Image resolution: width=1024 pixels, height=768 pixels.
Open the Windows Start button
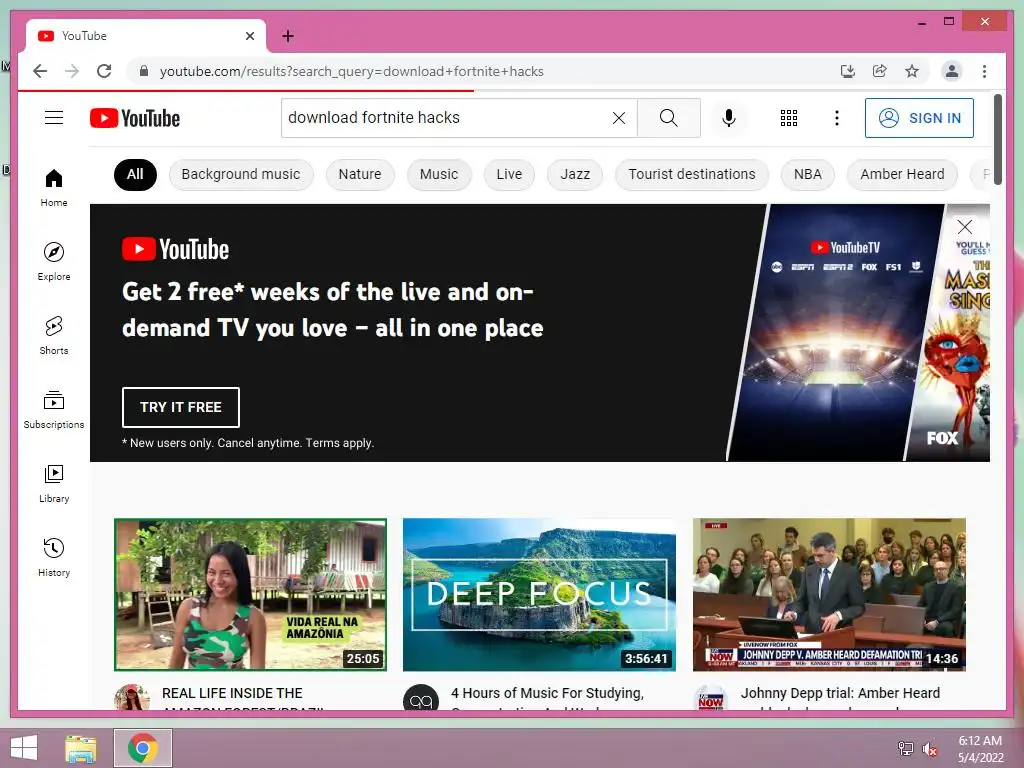[x=24, y=748]
